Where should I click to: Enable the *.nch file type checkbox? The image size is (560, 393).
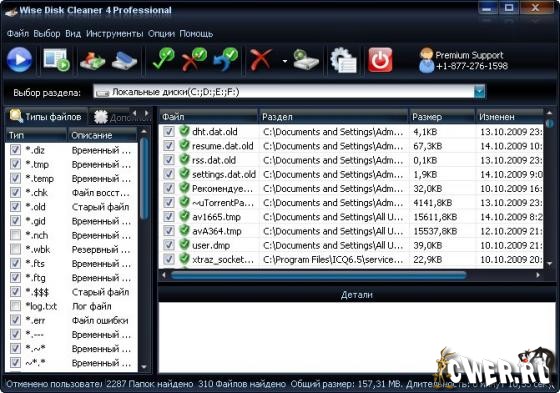[15, 235]
